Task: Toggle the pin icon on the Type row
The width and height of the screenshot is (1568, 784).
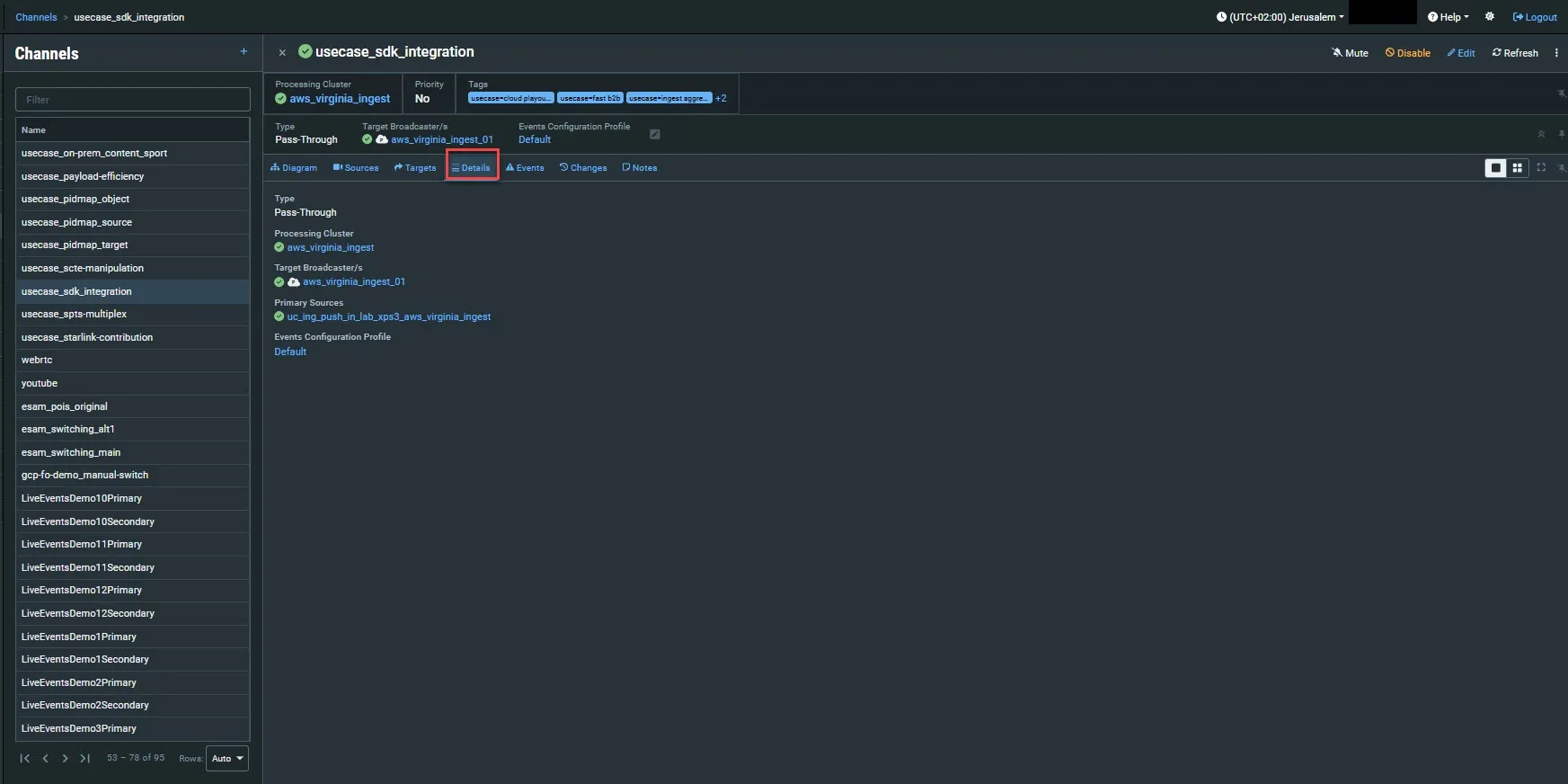Action: 1562,134
